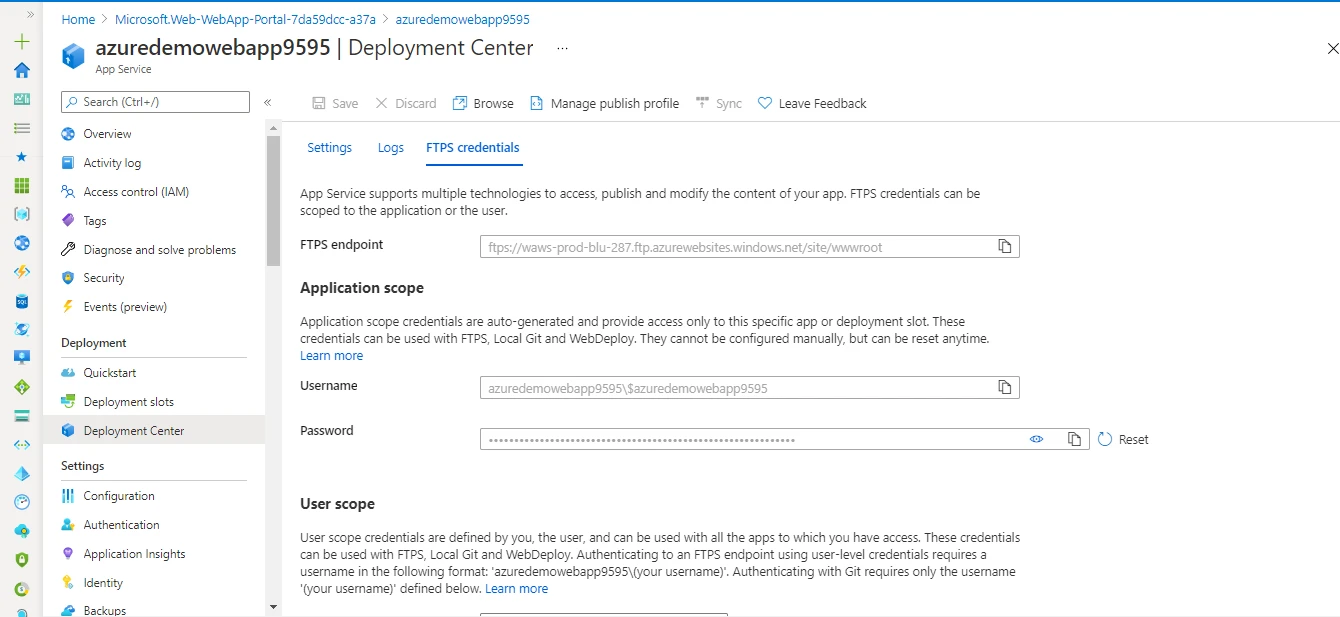The image size is (1340, 617).
Task: Open All resources grid icon
Action: coord(21,185)
